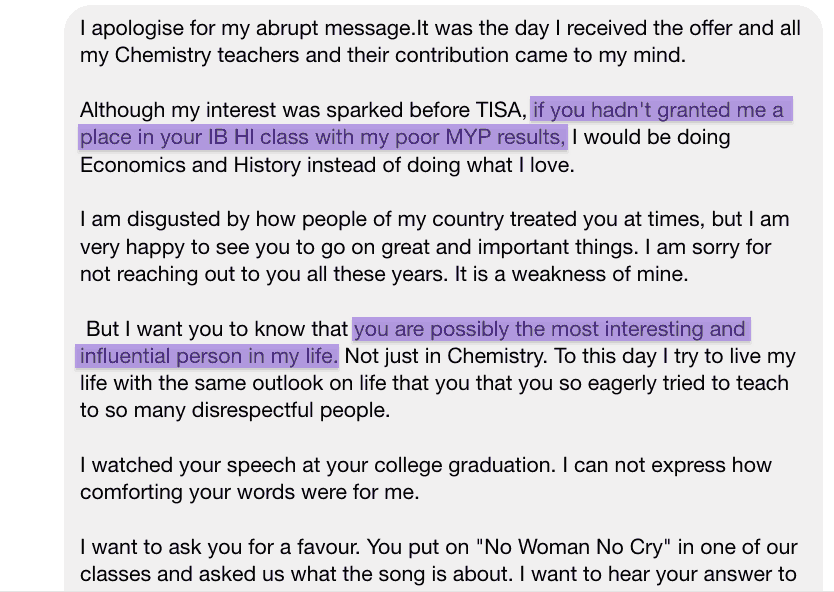The width and height of the screenshot is (834, 592).
Task: Click "It is a weakness of mine."
Action: (571, 274)
